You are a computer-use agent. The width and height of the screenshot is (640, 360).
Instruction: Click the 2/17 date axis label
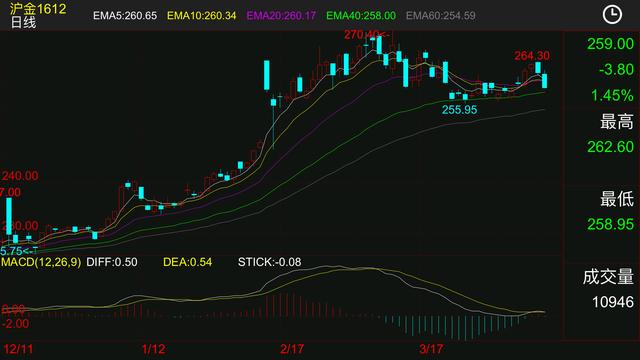pos(292,349)
